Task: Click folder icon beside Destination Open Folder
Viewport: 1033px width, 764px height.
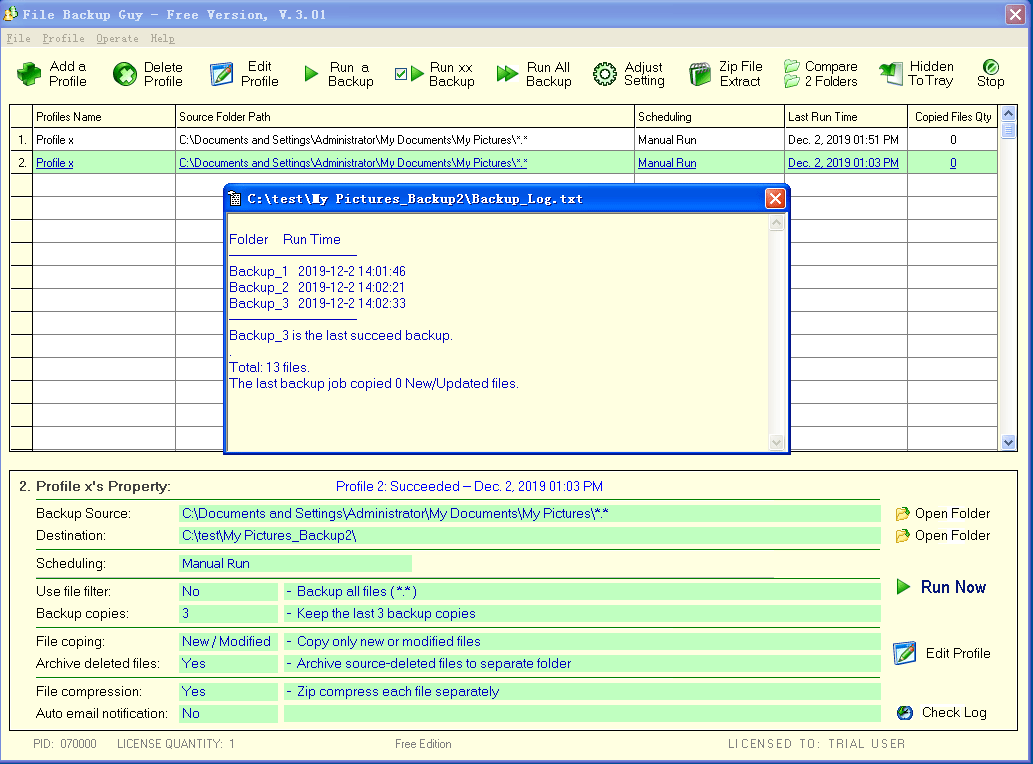Action: pyautogui.click(x=902, y=536)
